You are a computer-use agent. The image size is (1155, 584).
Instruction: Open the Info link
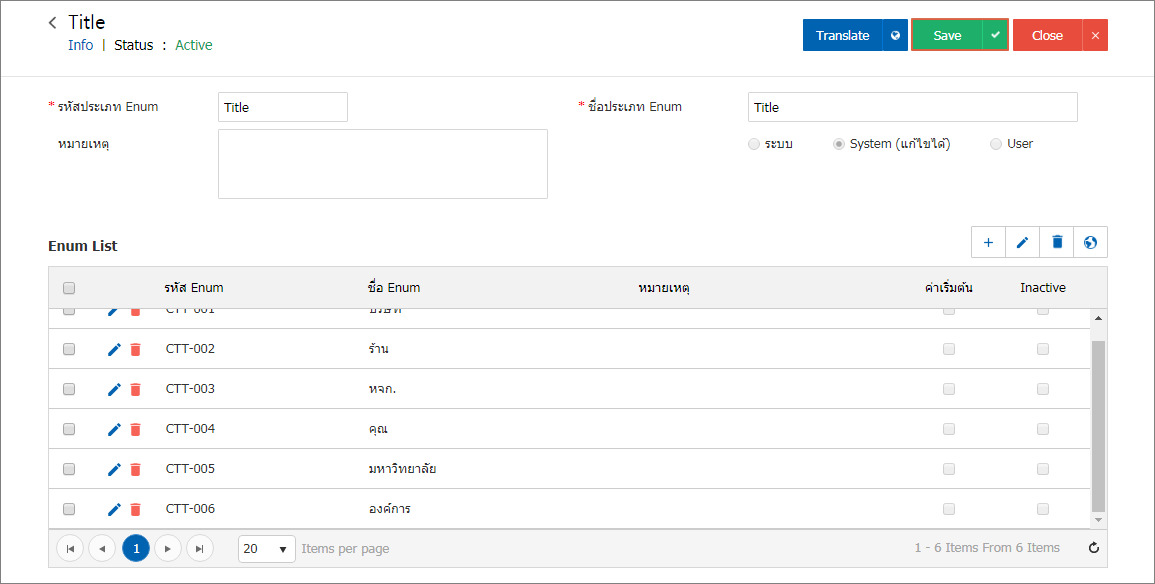tap(80, 45)
